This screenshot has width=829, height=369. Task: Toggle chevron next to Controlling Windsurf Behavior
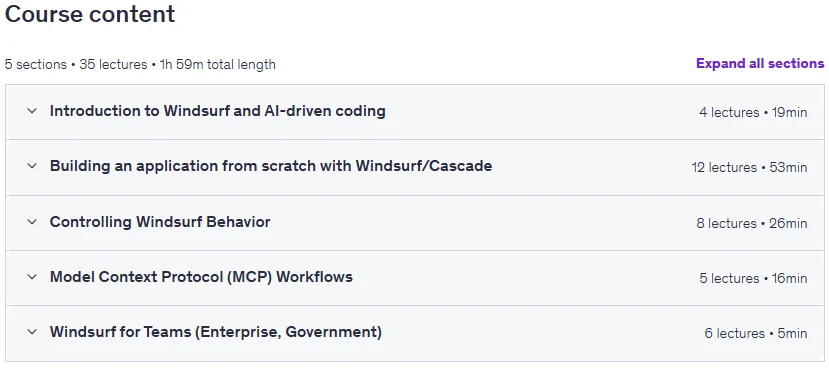coord(32,222)
